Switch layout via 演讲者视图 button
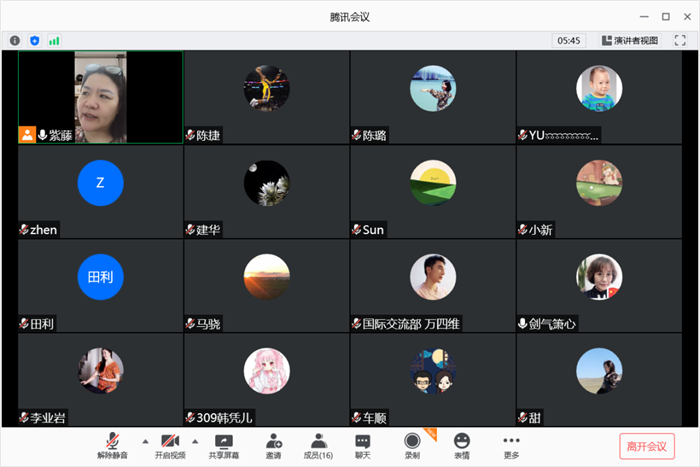Image resolution: width=700 pixels, height=467 pixels. pyautogui.click(x=630, y=41)
